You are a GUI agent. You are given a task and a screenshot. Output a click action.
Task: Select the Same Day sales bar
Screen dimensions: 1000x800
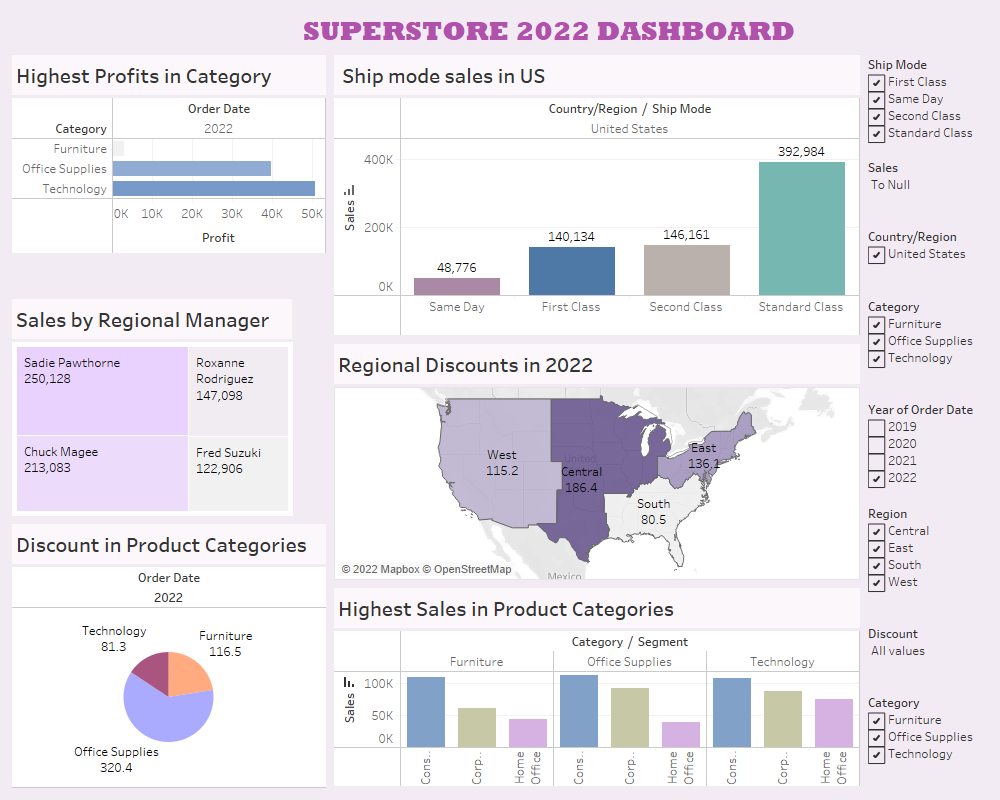[457, 286]
